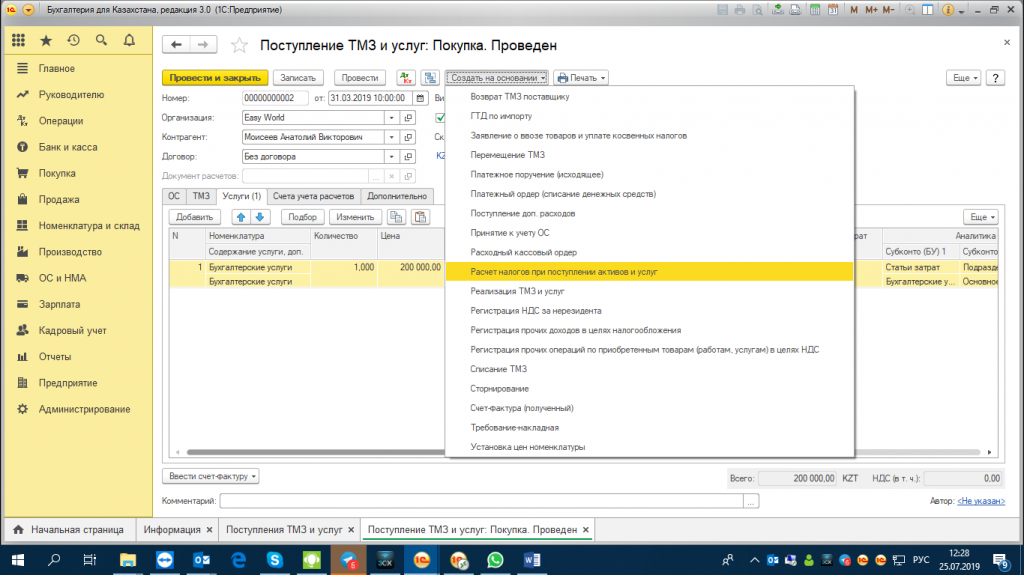
Task: Expand the Контрагент dropdown arrow
Action: click(x=391, y=137)
